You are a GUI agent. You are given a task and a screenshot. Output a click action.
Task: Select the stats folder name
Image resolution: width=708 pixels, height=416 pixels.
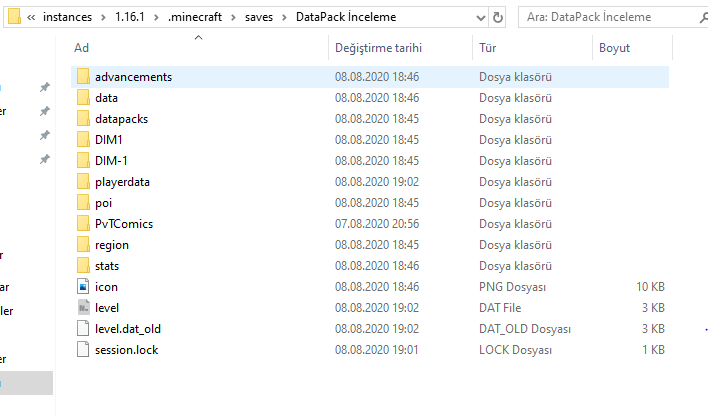(107, 266)
